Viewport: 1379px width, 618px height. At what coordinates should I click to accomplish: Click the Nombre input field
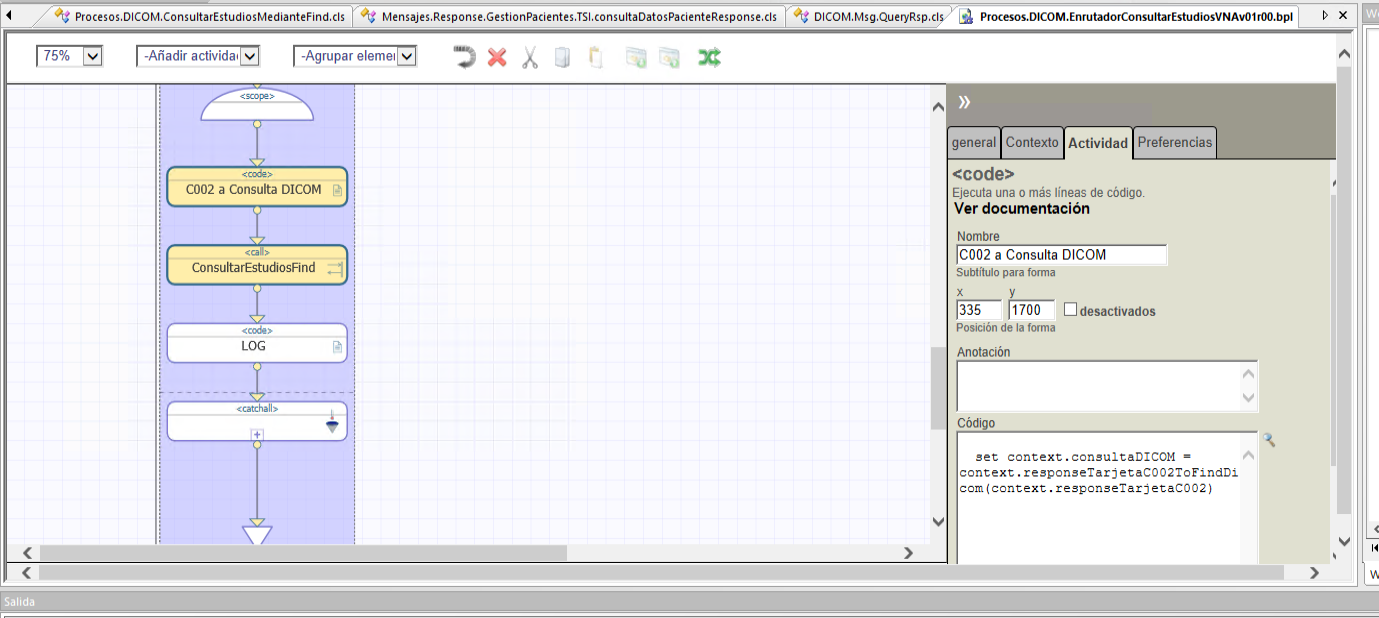click(1062, 255)
